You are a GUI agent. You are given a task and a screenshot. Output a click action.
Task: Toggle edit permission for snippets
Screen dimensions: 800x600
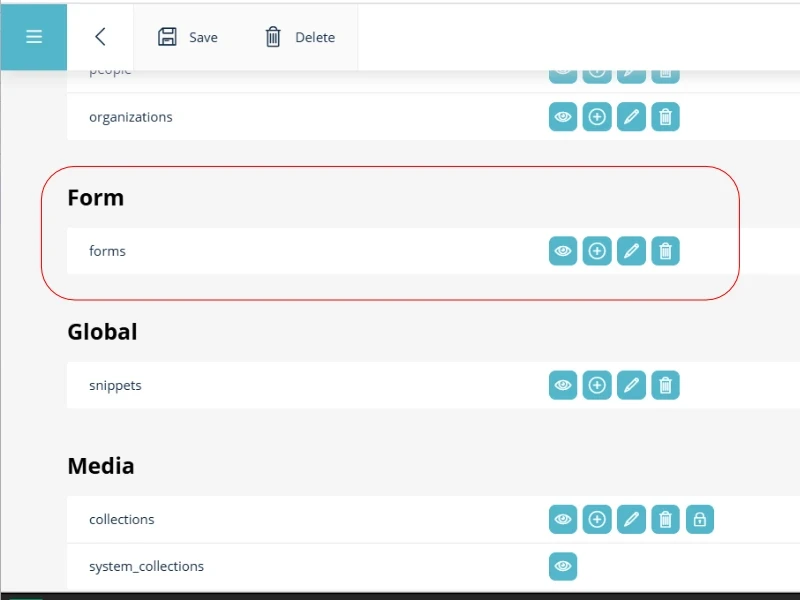coord(631,385)
